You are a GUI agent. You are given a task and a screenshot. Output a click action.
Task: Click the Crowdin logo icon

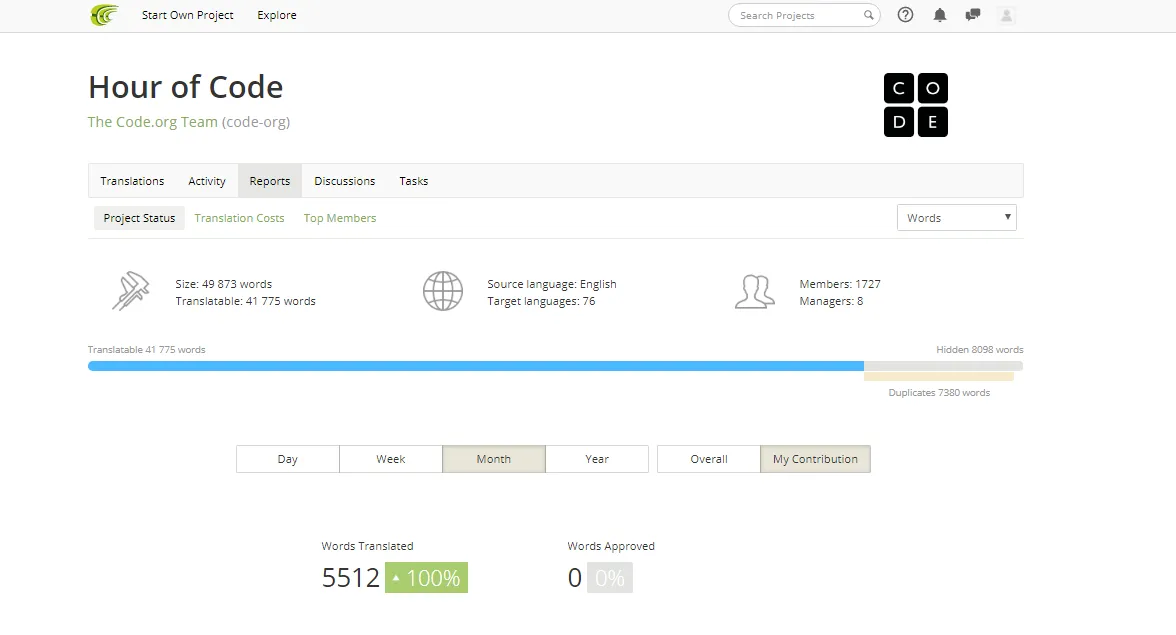click(x=104, y=15)
